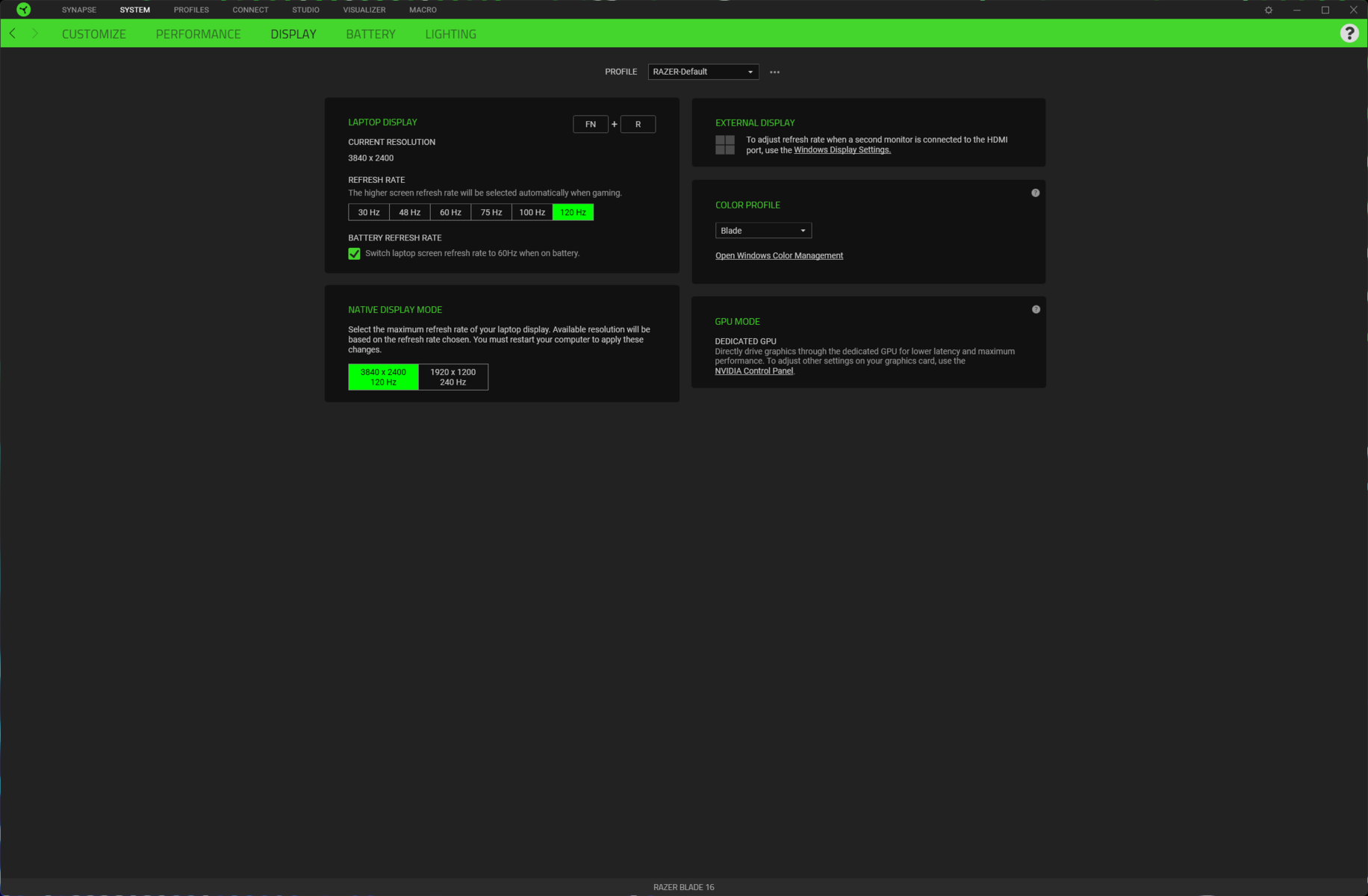The height and width of the screenshot is (896, 1368).
Task: Select 75 Hz refresh rate
Action: [x=491, y=213]
